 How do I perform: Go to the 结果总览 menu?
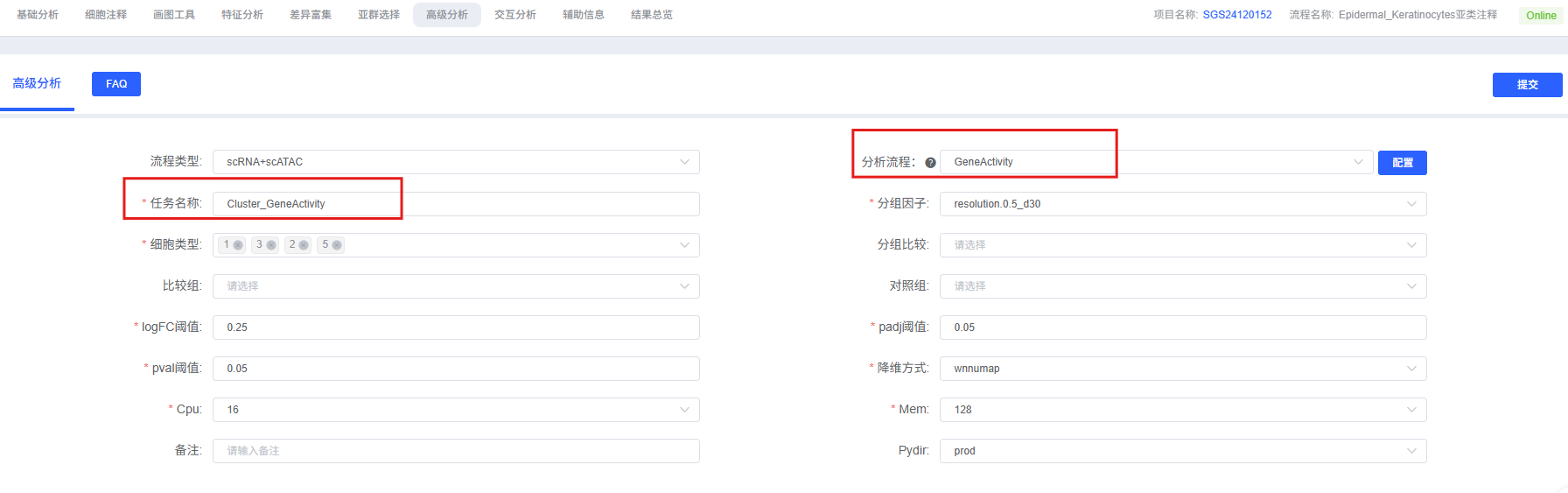click(652, 15)
